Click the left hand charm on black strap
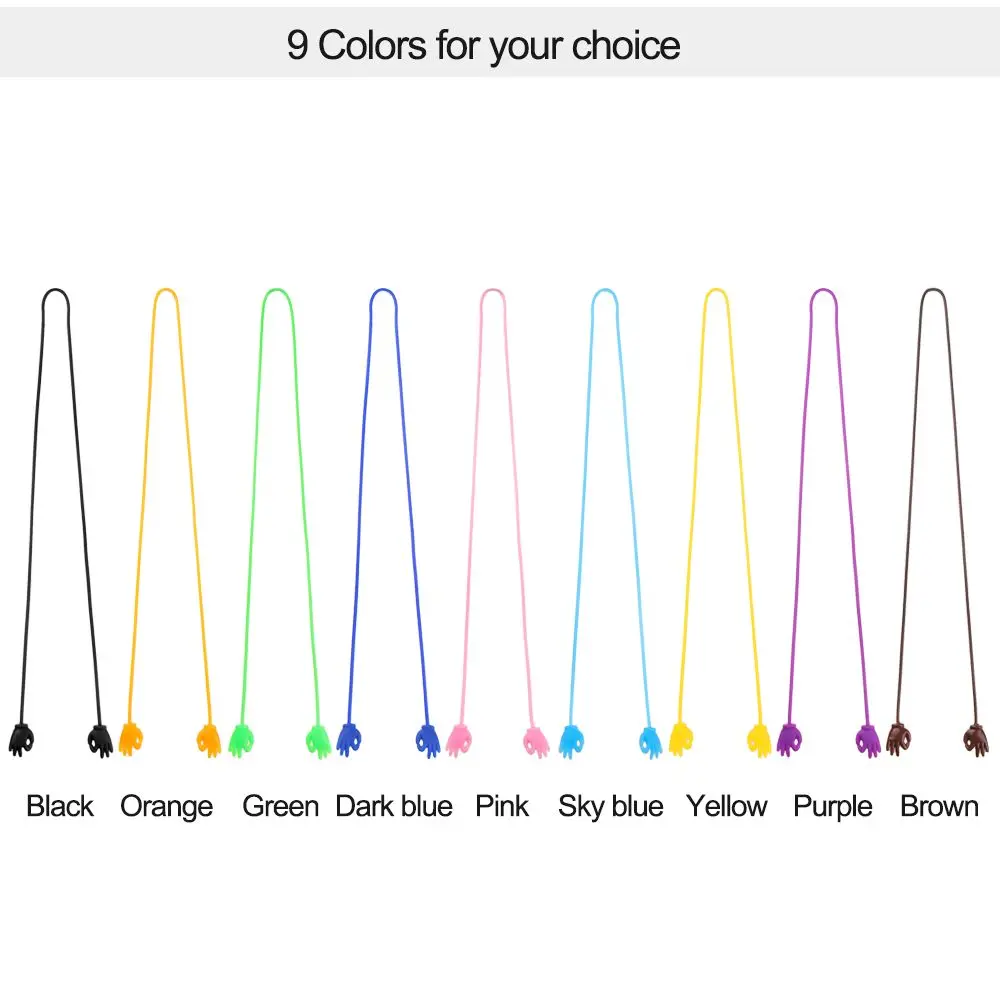This screenshot has height=1000, width=1000. click(x=22, y=739)
